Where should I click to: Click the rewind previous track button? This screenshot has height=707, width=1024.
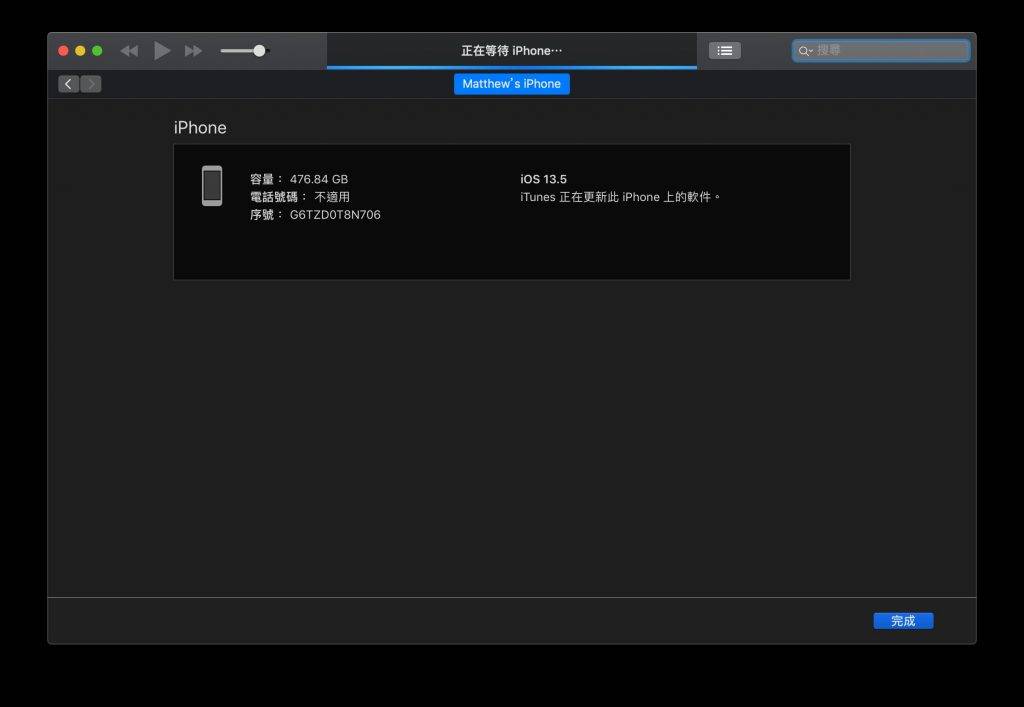[x=129, y=51]
